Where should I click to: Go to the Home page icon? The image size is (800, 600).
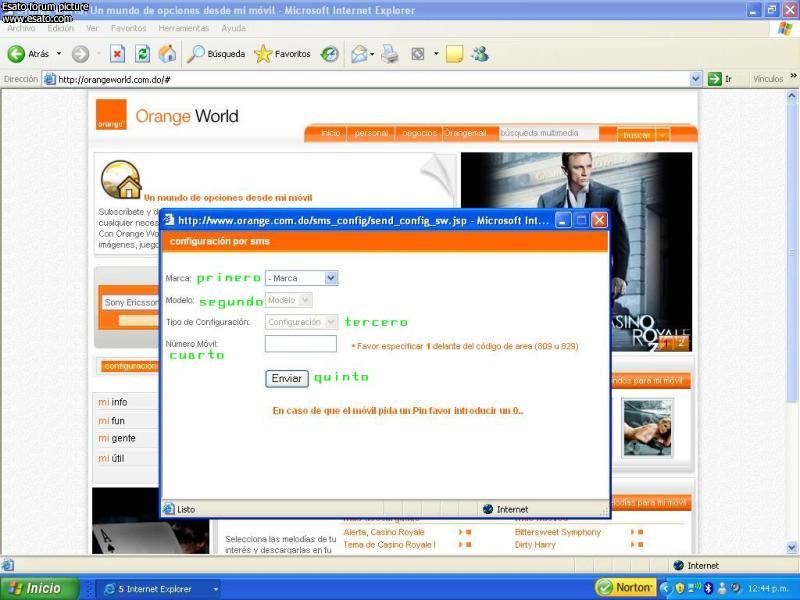pyautogui.click(x=167, y=54)
